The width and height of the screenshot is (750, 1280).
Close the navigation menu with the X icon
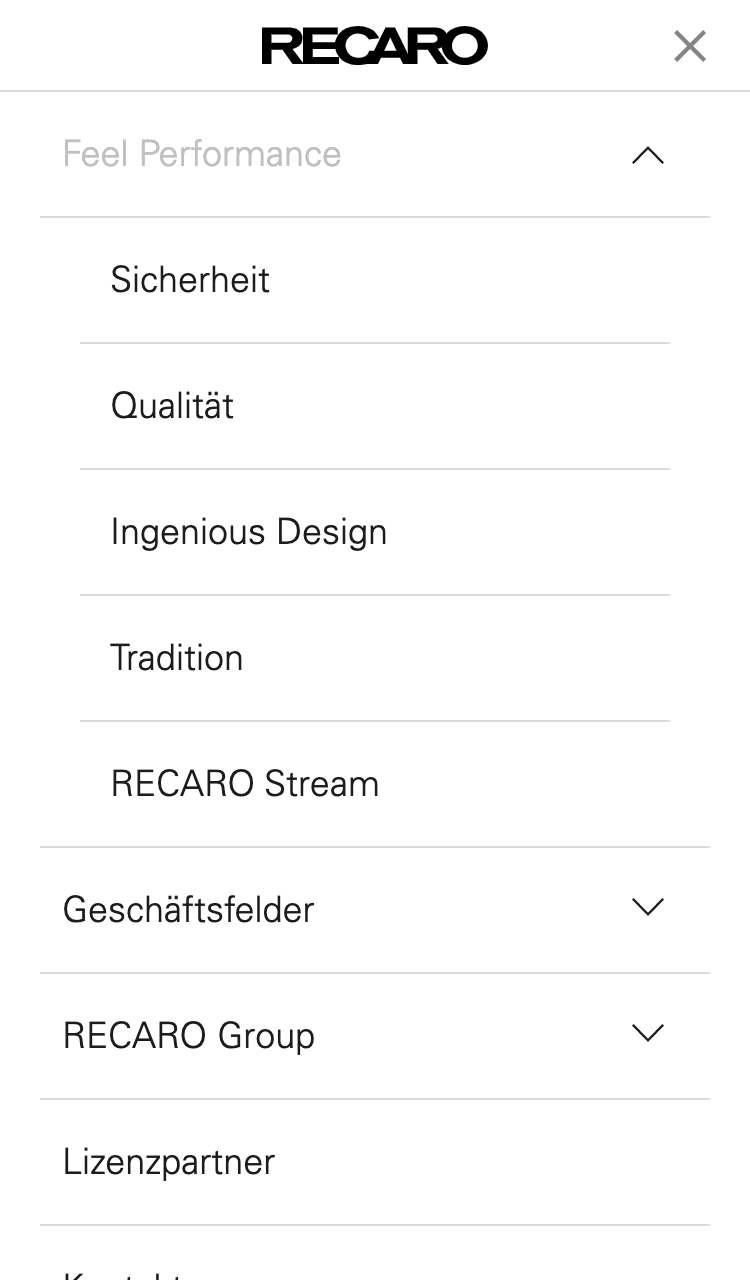coord(690,46)
